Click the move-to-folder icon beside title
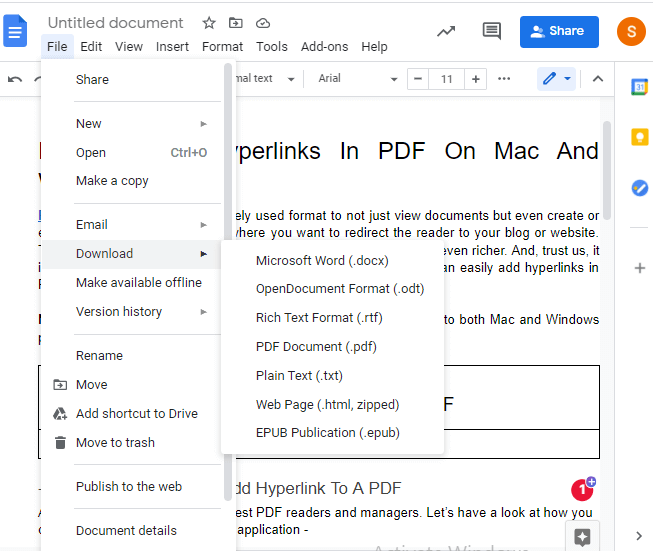Screen dimensions: 653x551 point(236,23)
